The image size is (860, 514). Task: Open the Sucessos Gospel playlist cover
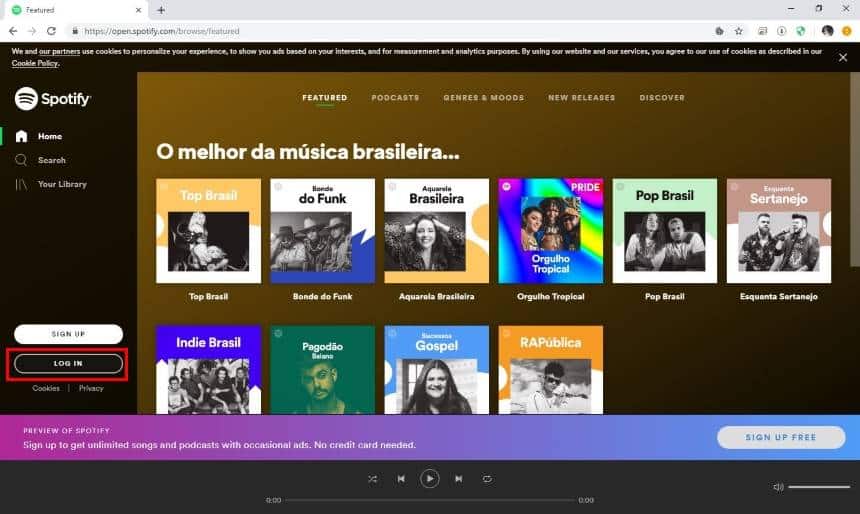[437, 370]
